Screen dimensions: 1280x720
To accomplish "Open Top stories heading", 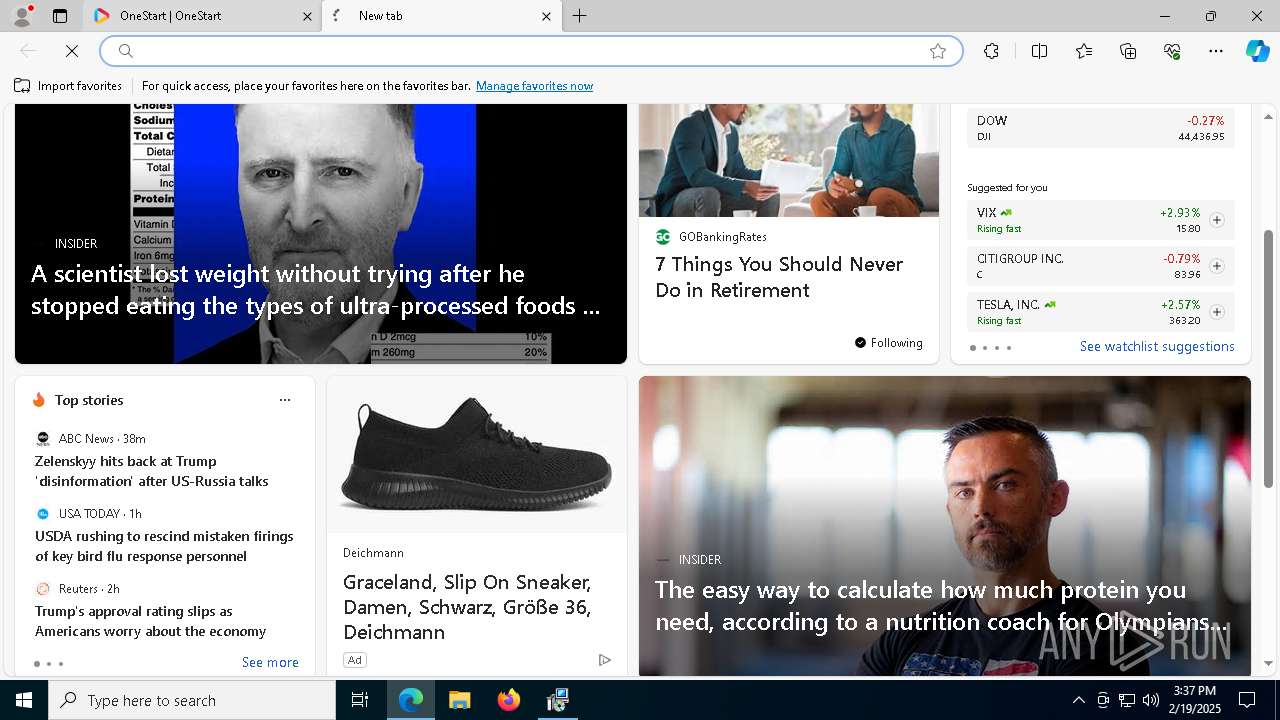I will tap(89, 400).
